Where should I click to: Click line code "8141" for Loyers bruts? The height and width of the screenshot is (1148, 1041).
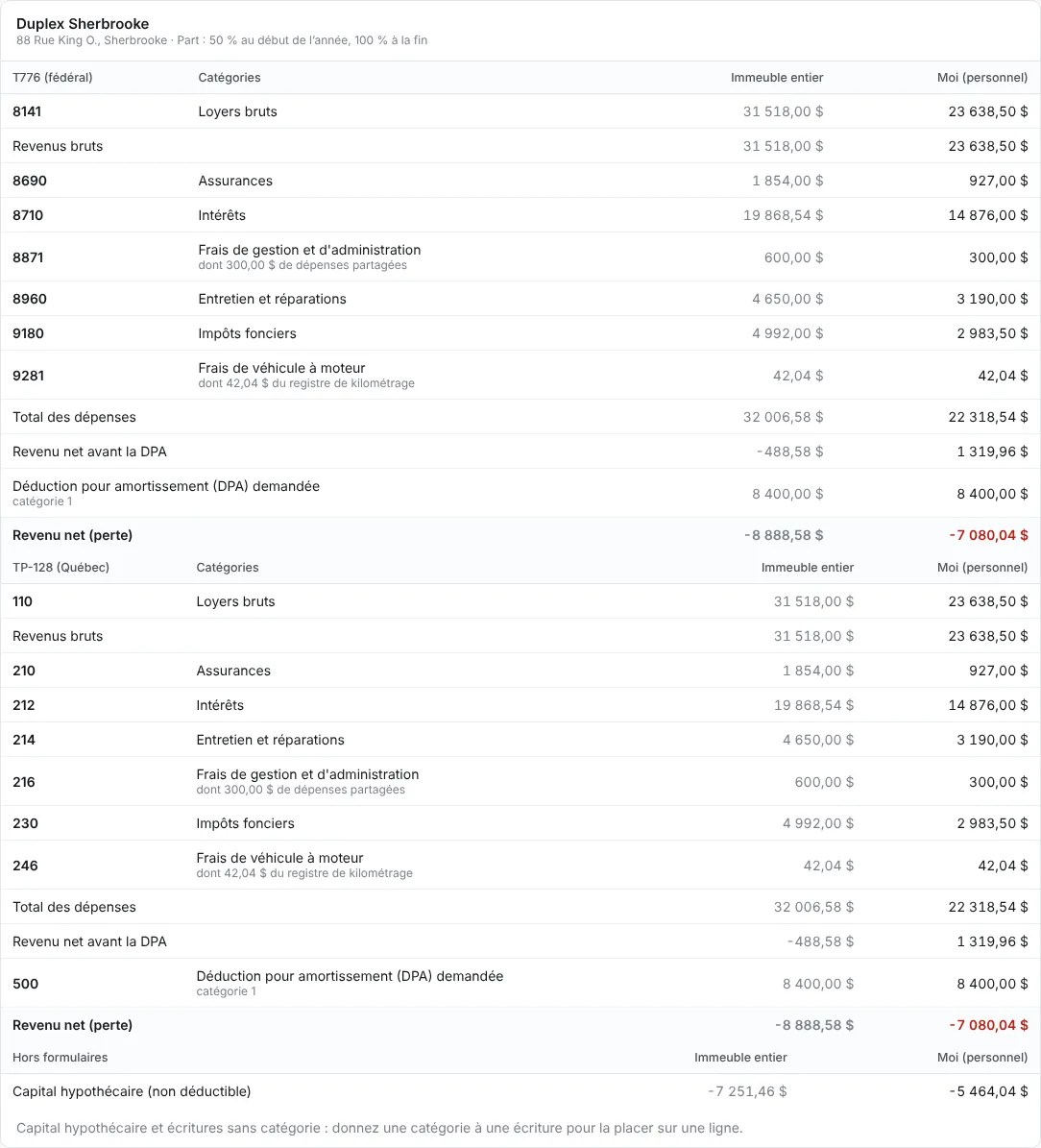(x=27, y=111)
